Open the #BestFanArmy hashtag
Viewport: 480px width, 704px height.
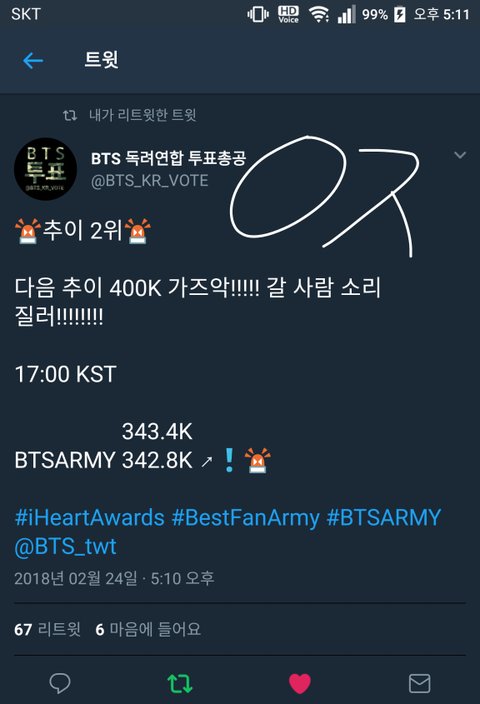coord(245,517)
